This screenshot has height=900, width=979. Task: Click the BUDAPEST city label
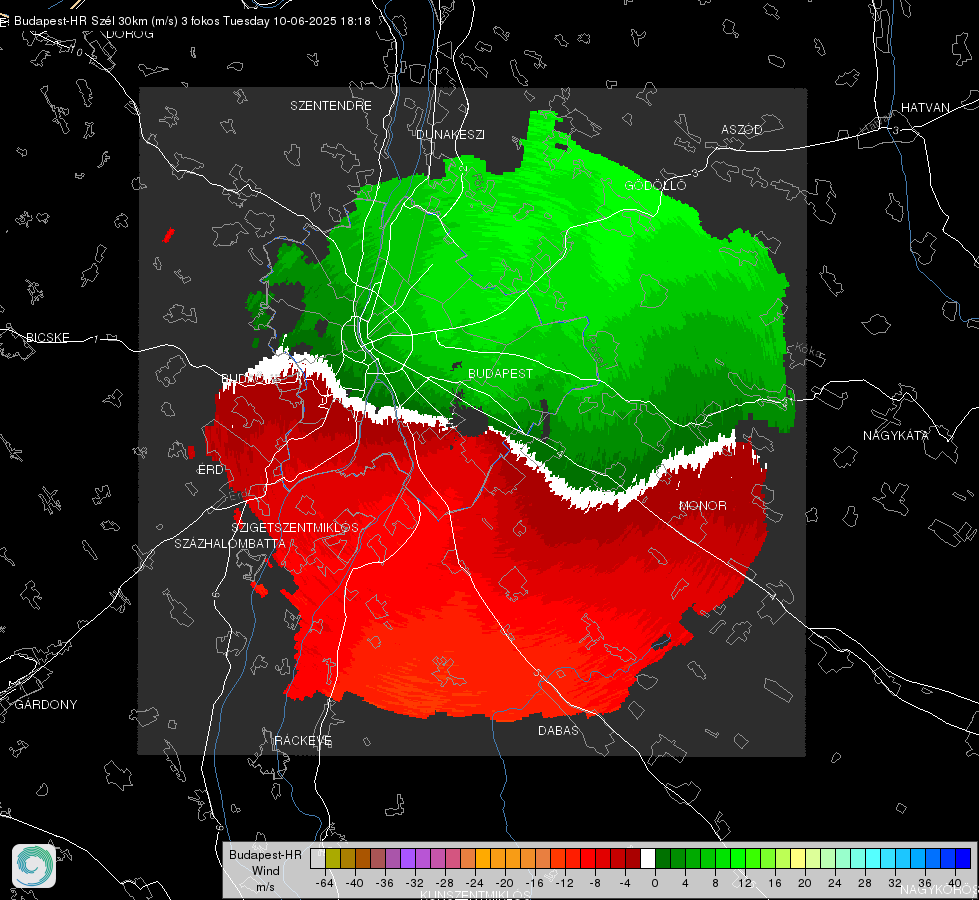500,373
